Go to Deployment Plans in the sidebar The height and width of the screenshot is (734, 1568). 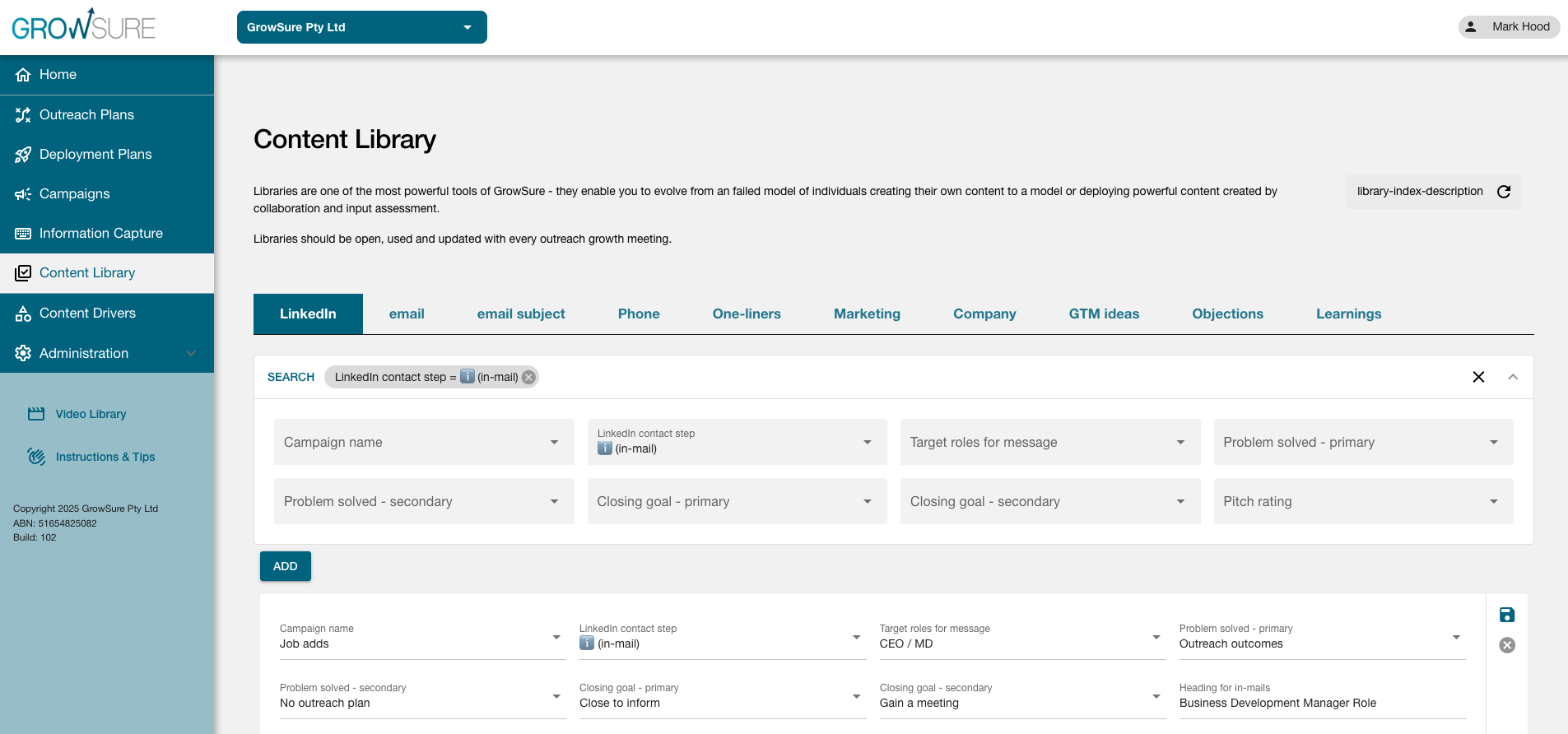(107, 155)
